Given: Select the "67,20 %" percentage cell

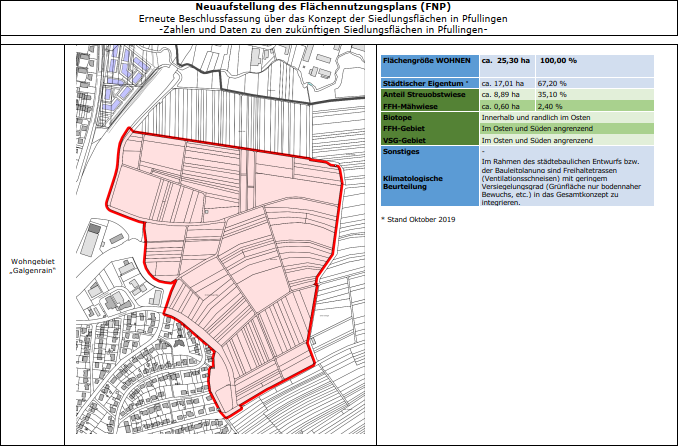Looking at the screenshot, I should coord(553,83).
